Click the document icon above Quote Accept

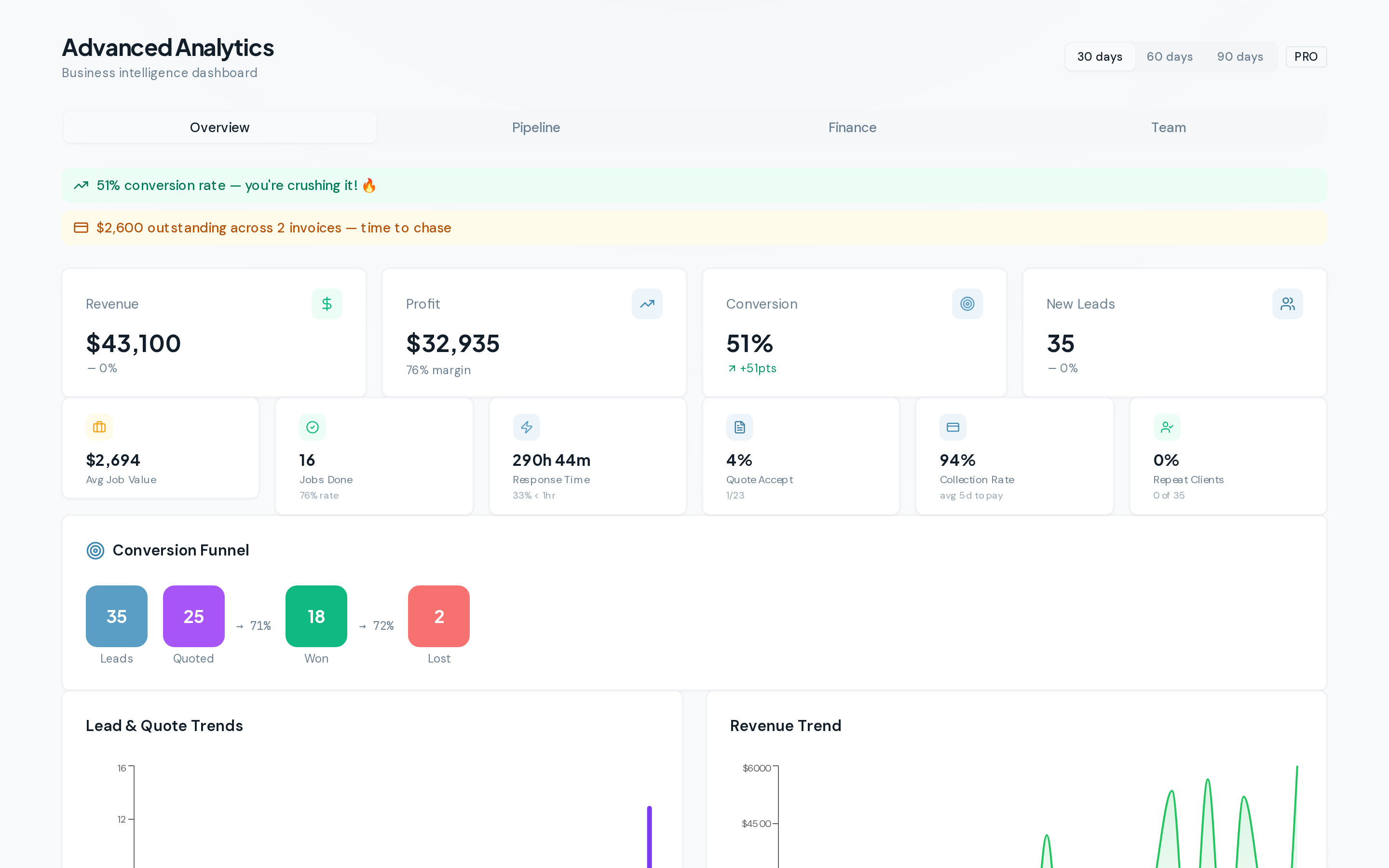coord(739,427)
